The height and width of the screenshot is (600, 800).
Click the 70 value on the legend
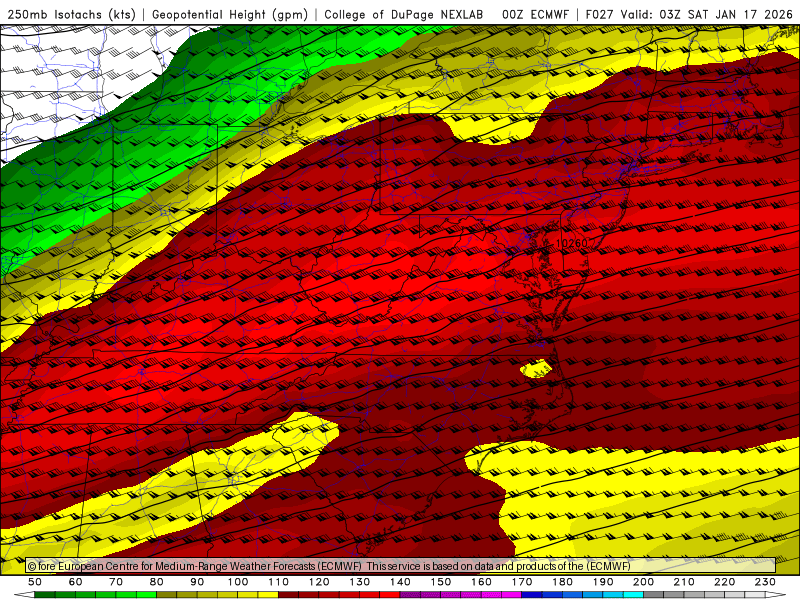click(116, 582)
